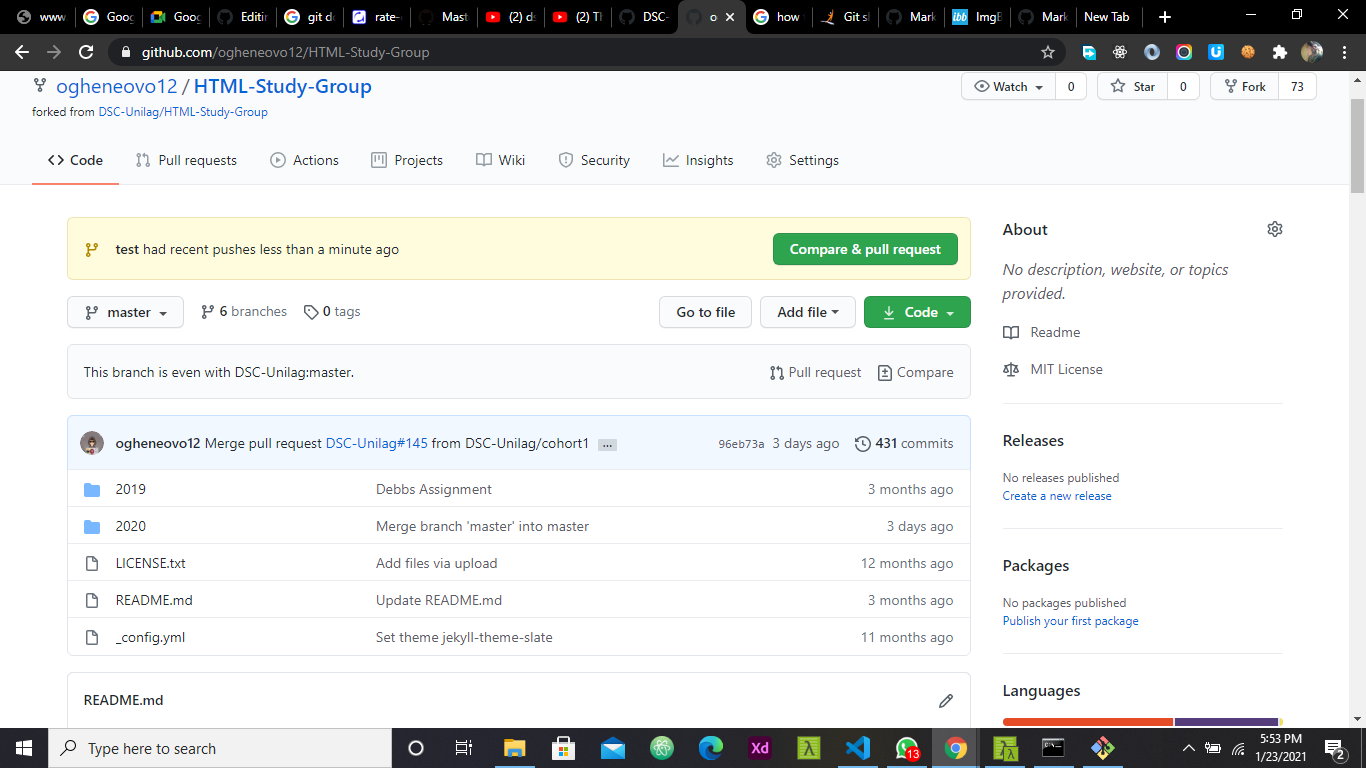The image size is (1366, 768).
Task: Open WhatsApp from the taskbar
Action: pos(907,748)
